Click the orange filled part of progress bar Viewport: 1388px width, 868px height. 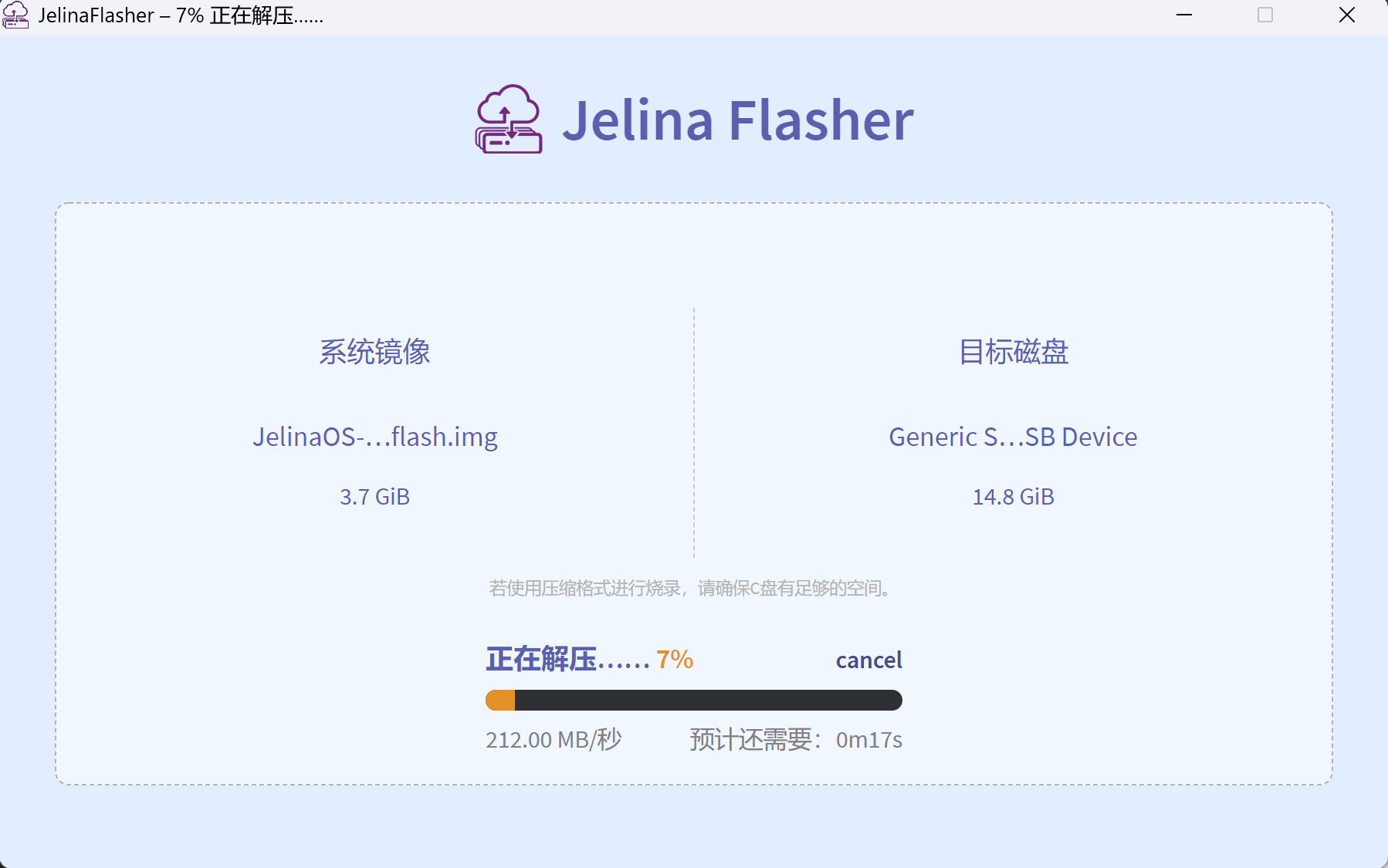[x=500, y=701]
